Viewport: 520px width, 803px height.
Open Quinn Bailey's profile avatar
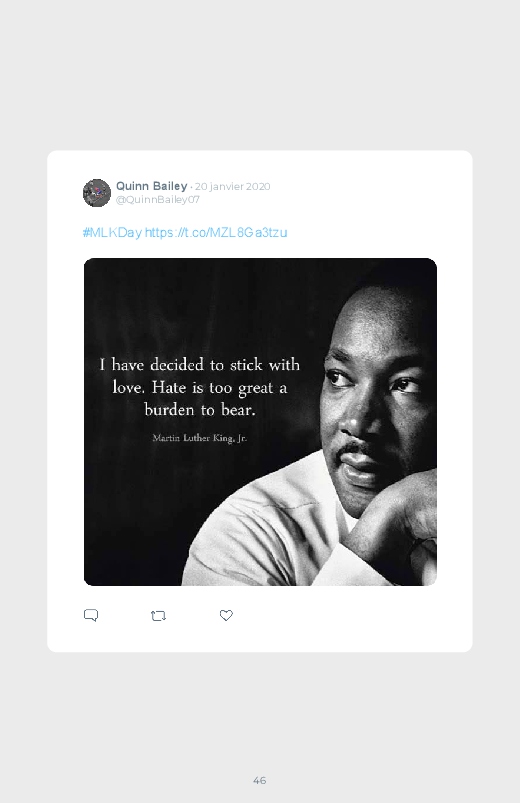point(97,193)
